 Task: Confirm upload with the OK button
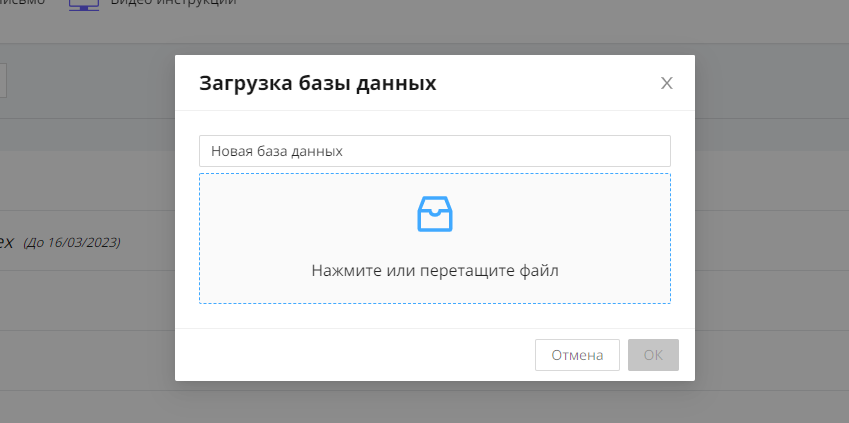pos(653,355)
